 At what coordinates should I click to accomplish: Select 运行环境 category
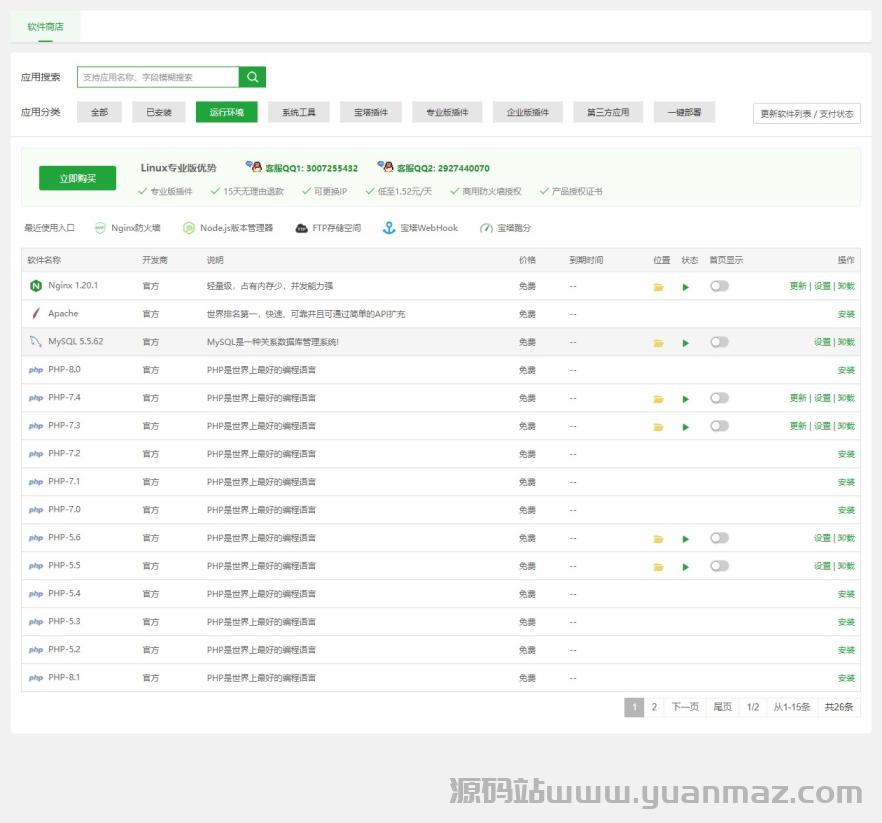(227, 112)
